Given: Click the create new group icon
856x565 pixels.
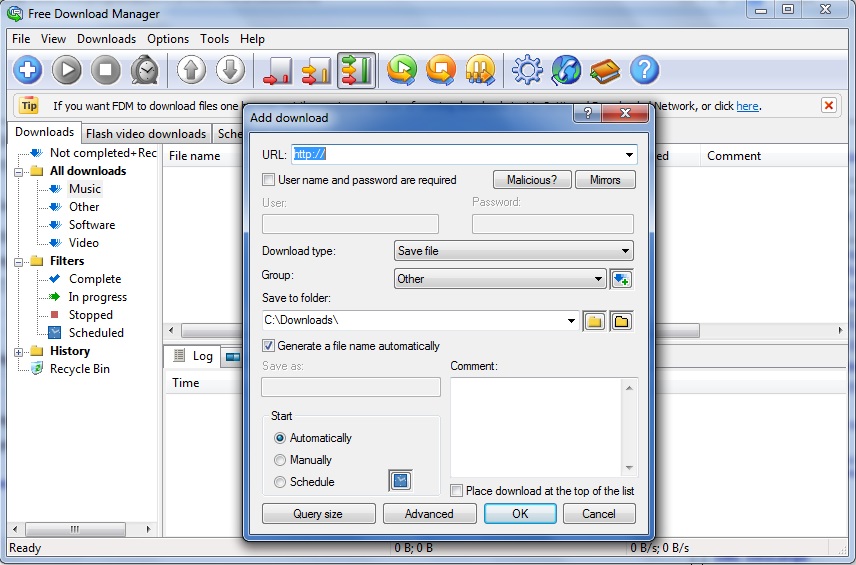Looking at the screenshot, I should click(x=621, y=279).
